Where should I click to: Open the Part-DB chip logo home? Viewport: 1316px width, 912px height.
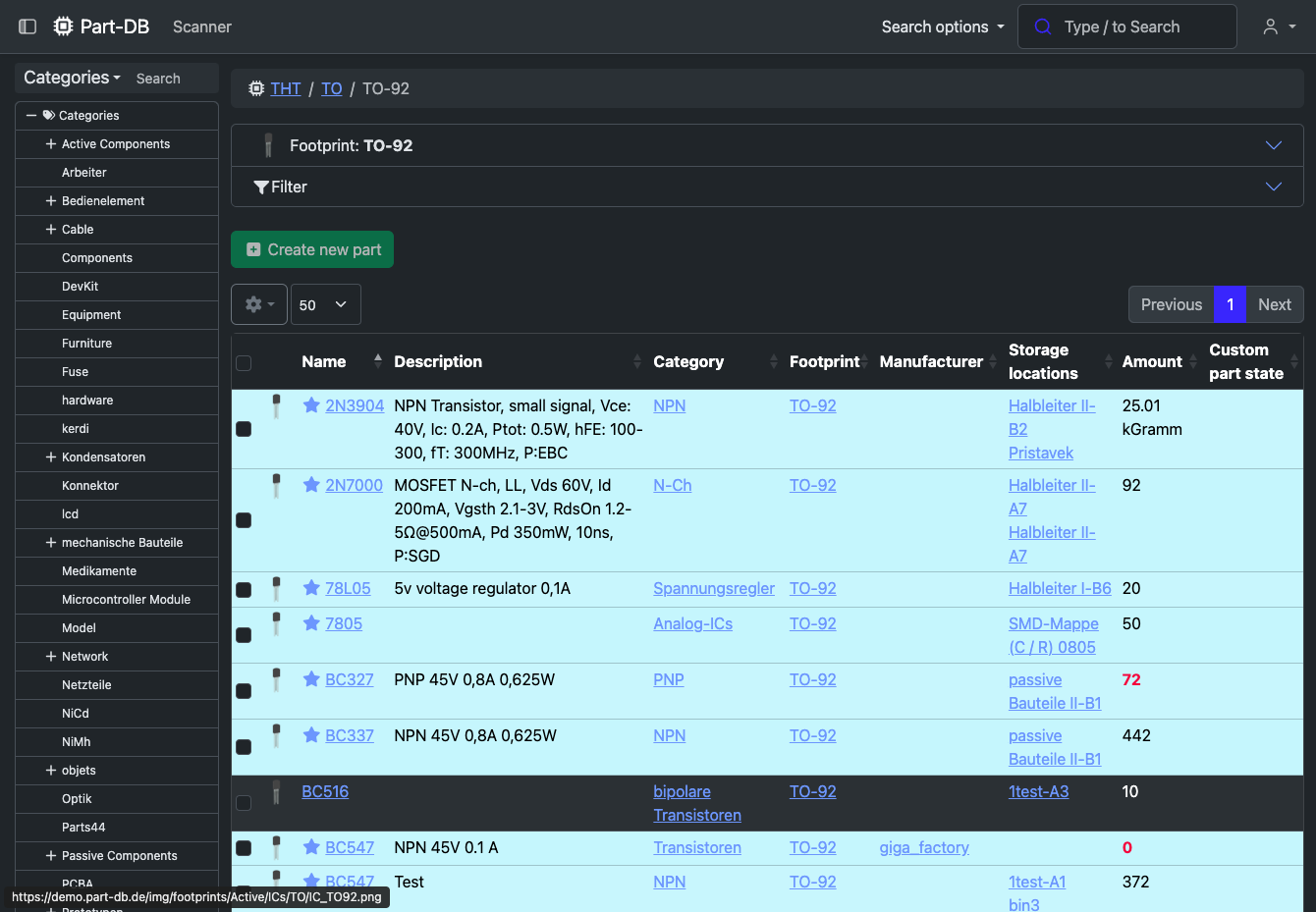pyautogui.click(x=64, y=27)
